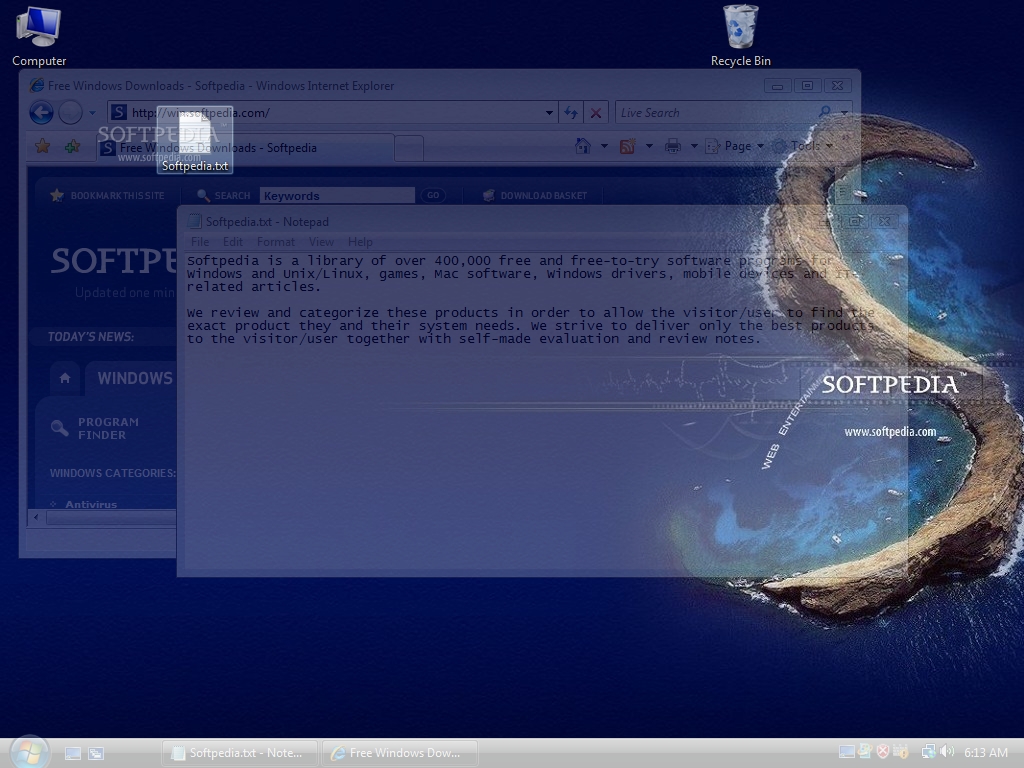Open Notepad Format menu

[276, 242]
